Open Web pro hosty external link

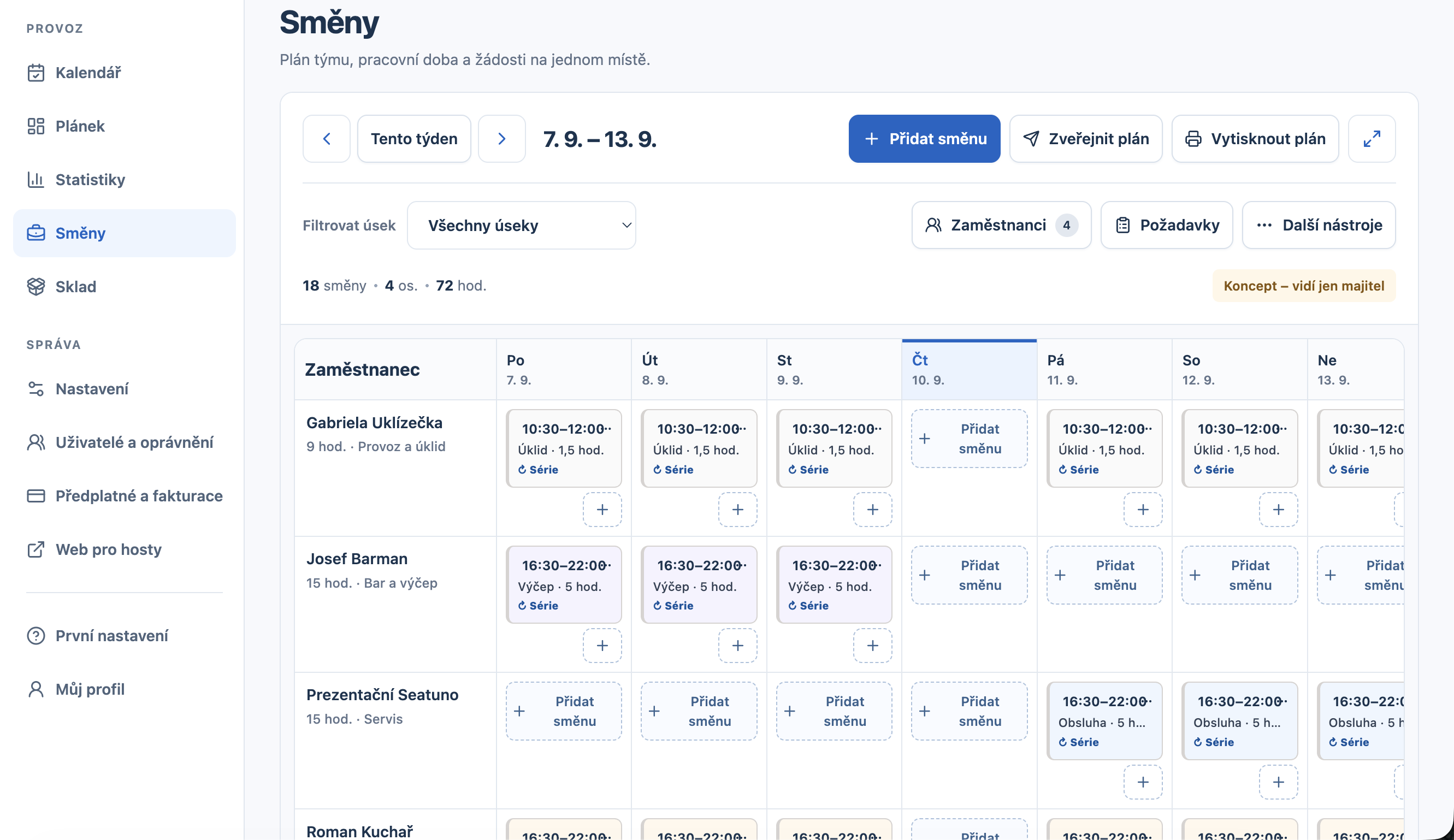pyautogui.click(x=124, y=549)
